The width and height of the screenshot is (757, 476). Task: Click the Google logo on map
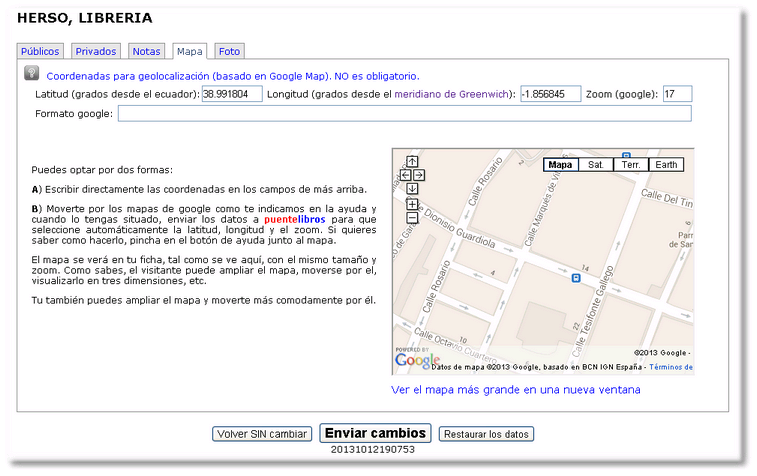(x=417, y=360)
